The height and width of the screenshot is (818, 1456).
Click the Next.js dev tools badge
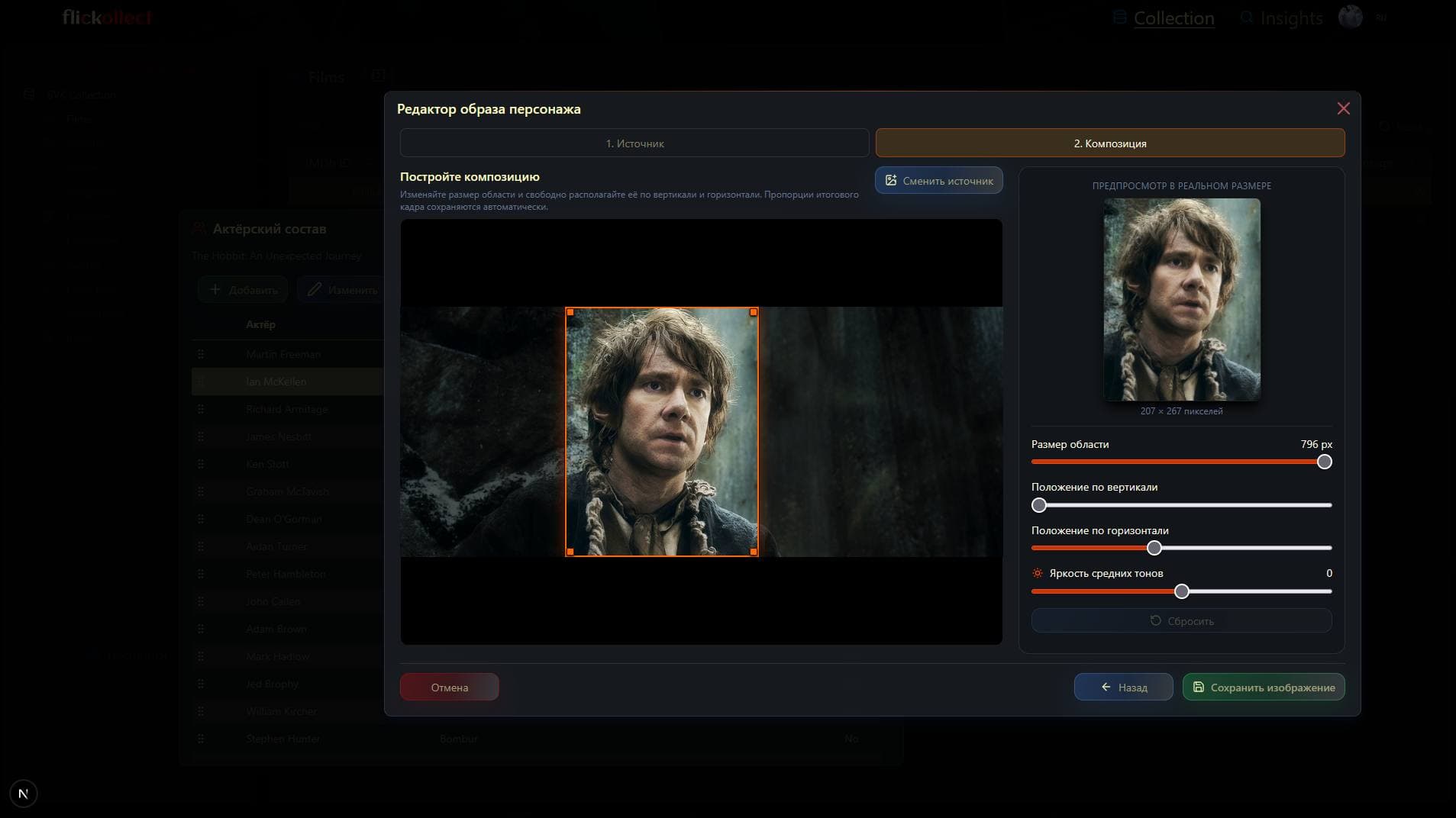24,794
